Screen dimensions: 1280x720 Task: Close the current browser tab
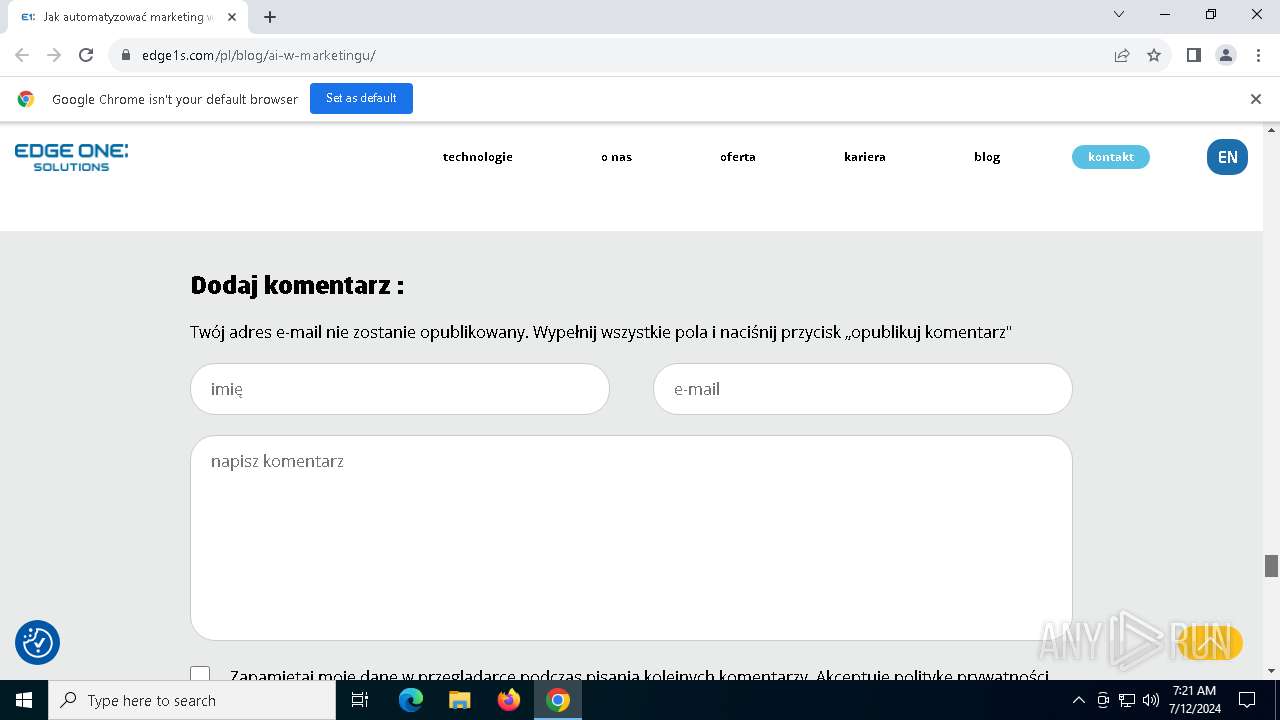pos(232,17)
